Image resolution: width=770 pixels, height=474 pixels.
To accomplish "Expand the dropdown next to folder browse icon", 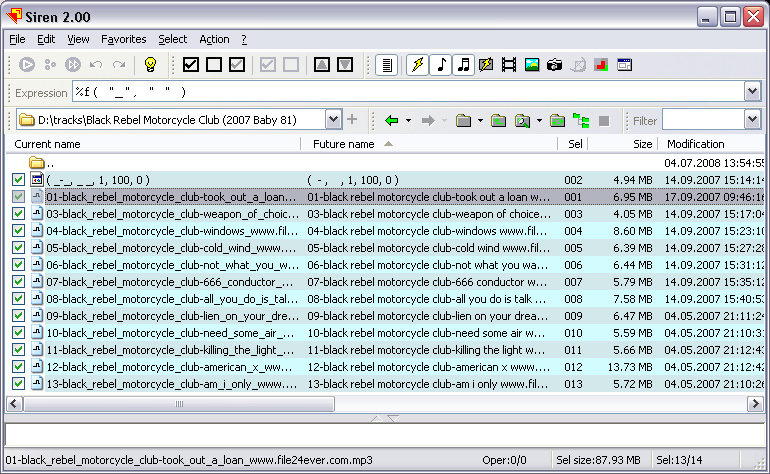I will click(x=480, y=120).
